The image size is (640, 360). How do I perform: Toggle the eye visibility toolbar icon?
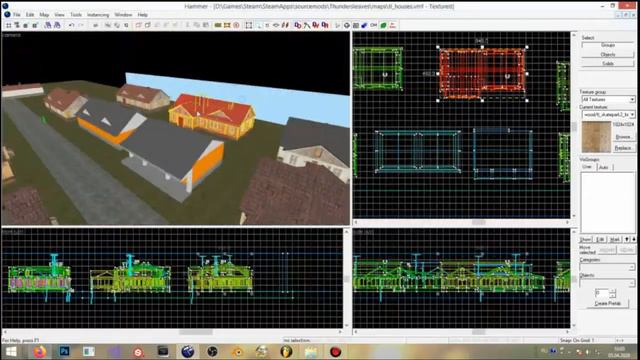point(276,25)
